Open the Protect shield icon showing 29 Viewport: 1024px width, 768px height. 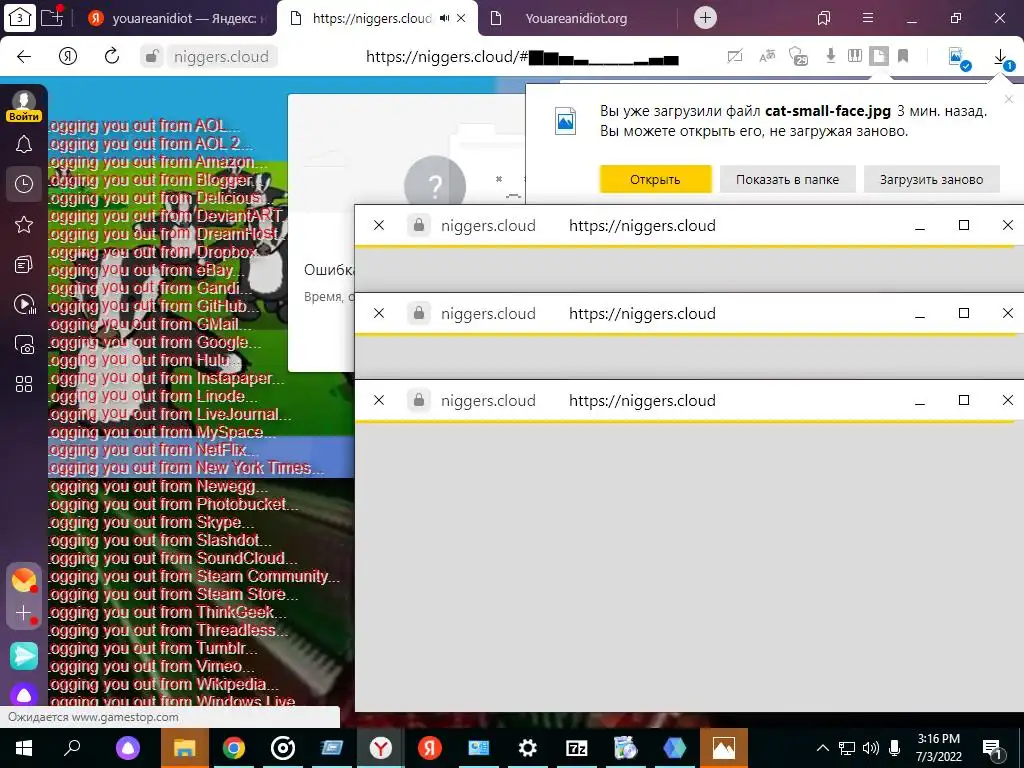tap(797, 56)
